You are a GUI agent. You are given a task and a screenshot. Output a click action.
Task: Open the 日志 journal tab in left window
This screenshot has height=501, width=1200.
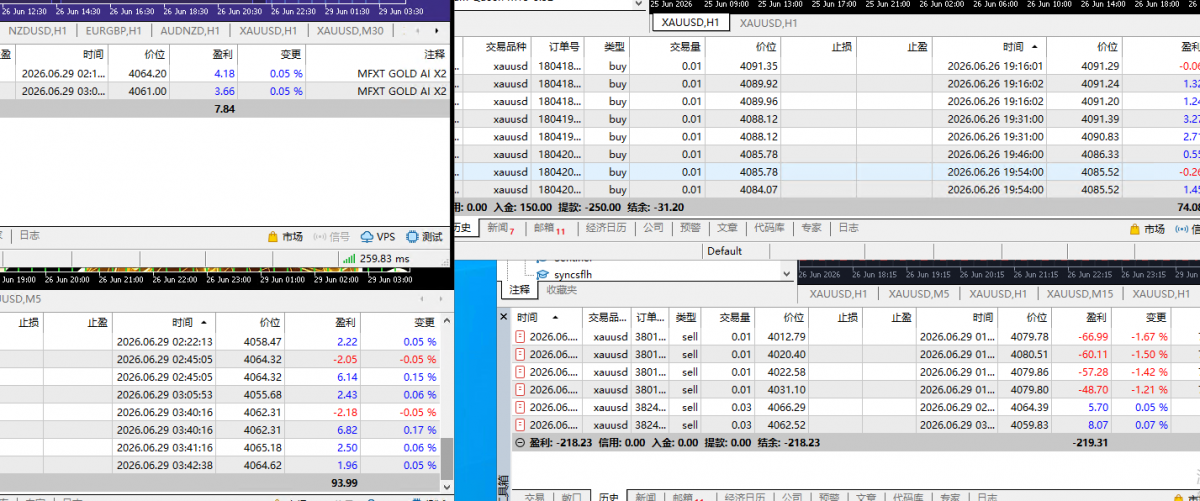30,236
